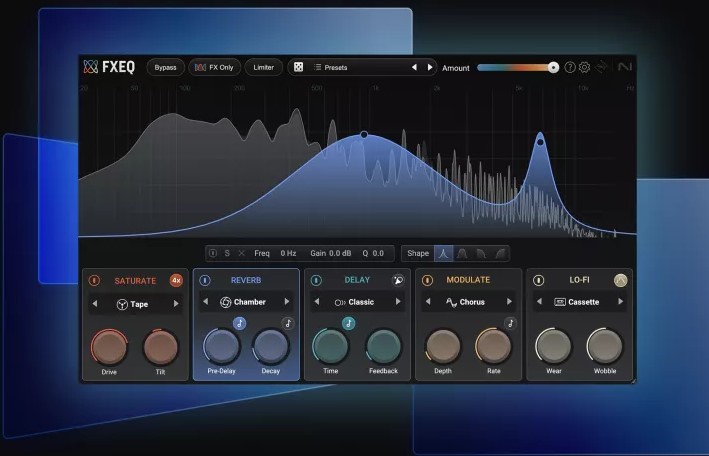The height and width of the screenshot is (456, 709).
Task: Load the previous preset arrow
Action: (x=414, y=67)
